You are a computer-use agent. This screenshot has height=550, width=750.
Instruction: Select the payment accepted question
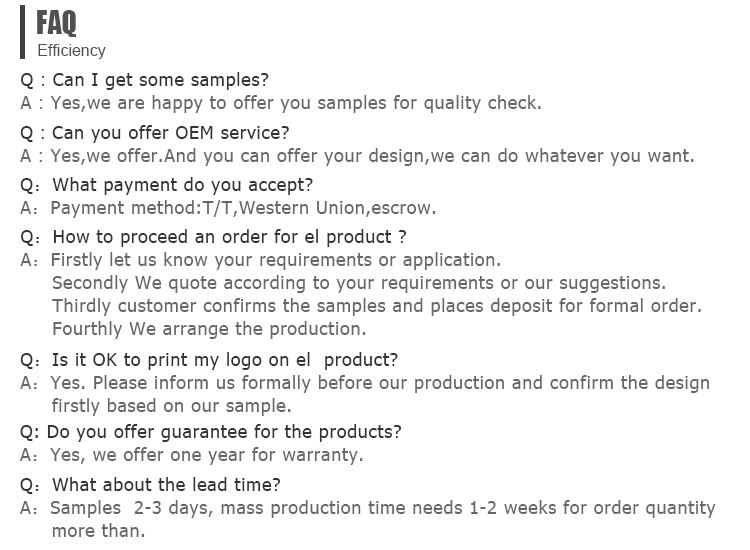[x=166, y=185]
